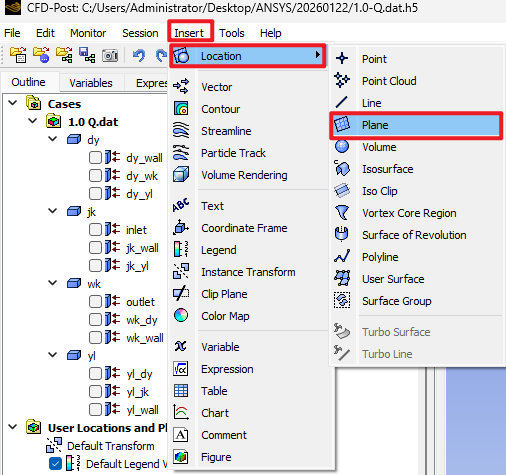
Task: Open the Tools menu
Action: 232,33
